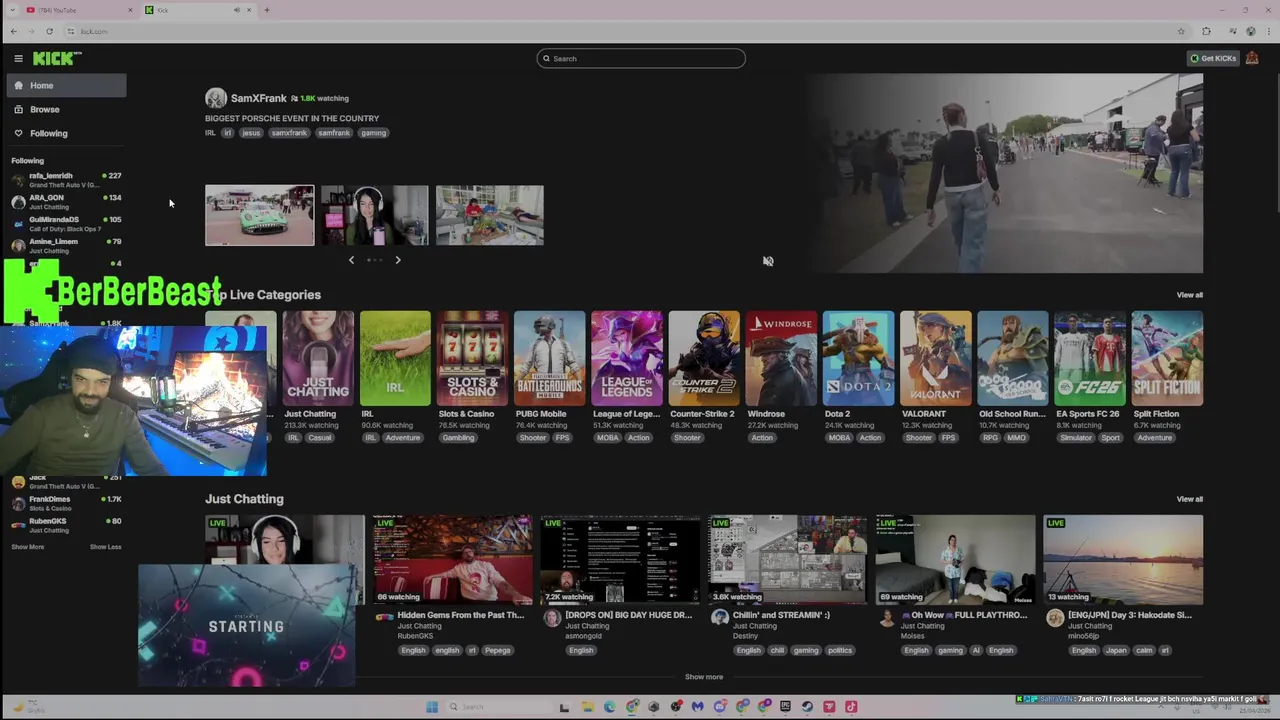
Task: Open the tab search dropdown arrow
Action: [x=13, y=10]
